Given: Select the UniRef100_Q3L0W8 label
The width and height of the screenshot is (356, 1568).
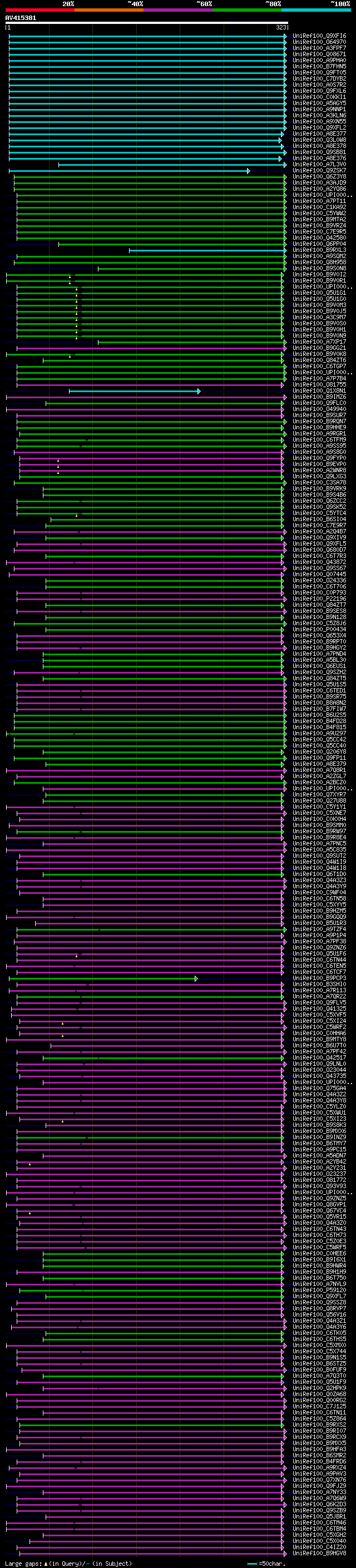Looking at the screenshot, I should tap(319, 140).
